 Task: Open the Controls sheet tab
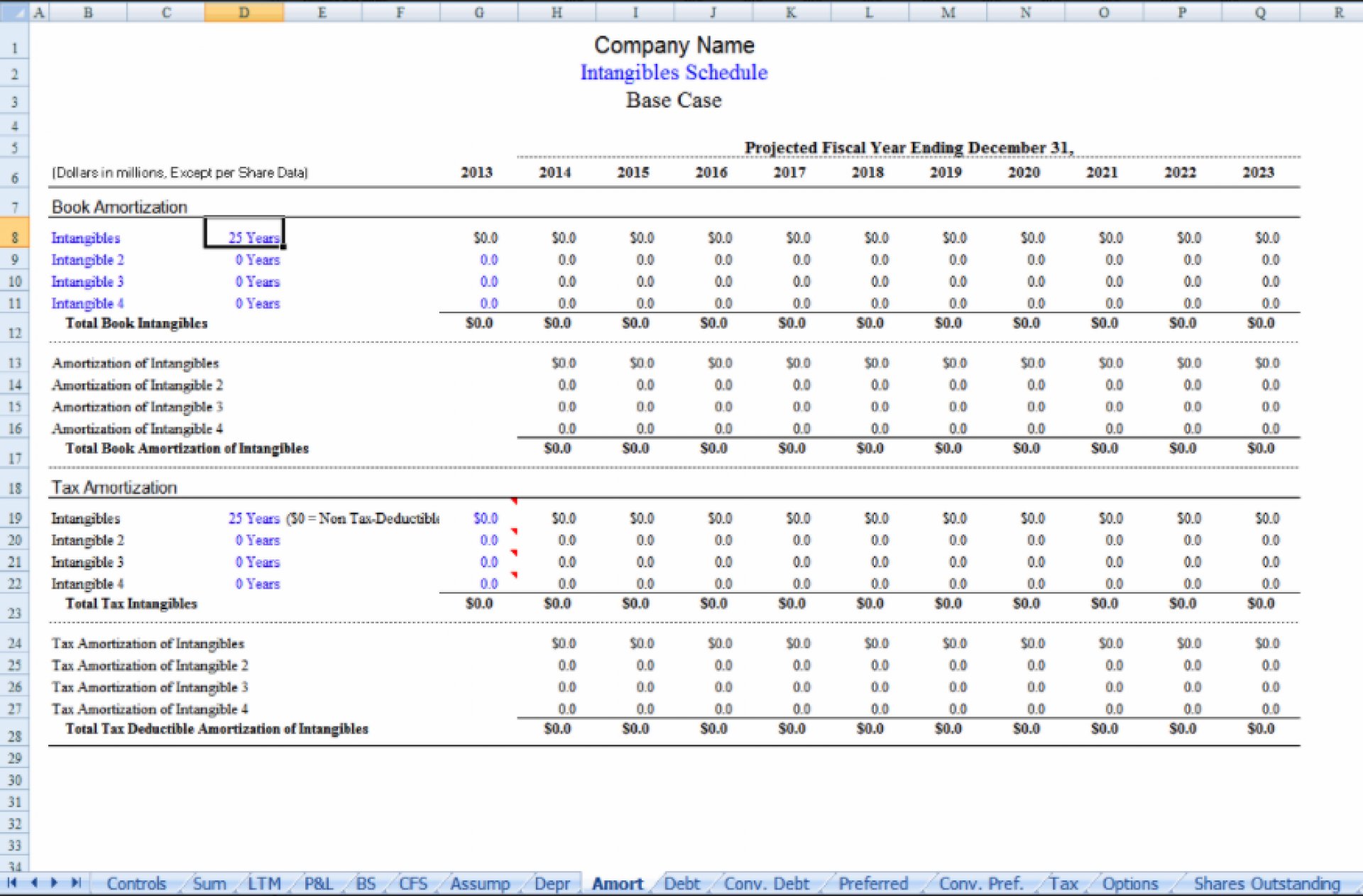tap(136, 884)
